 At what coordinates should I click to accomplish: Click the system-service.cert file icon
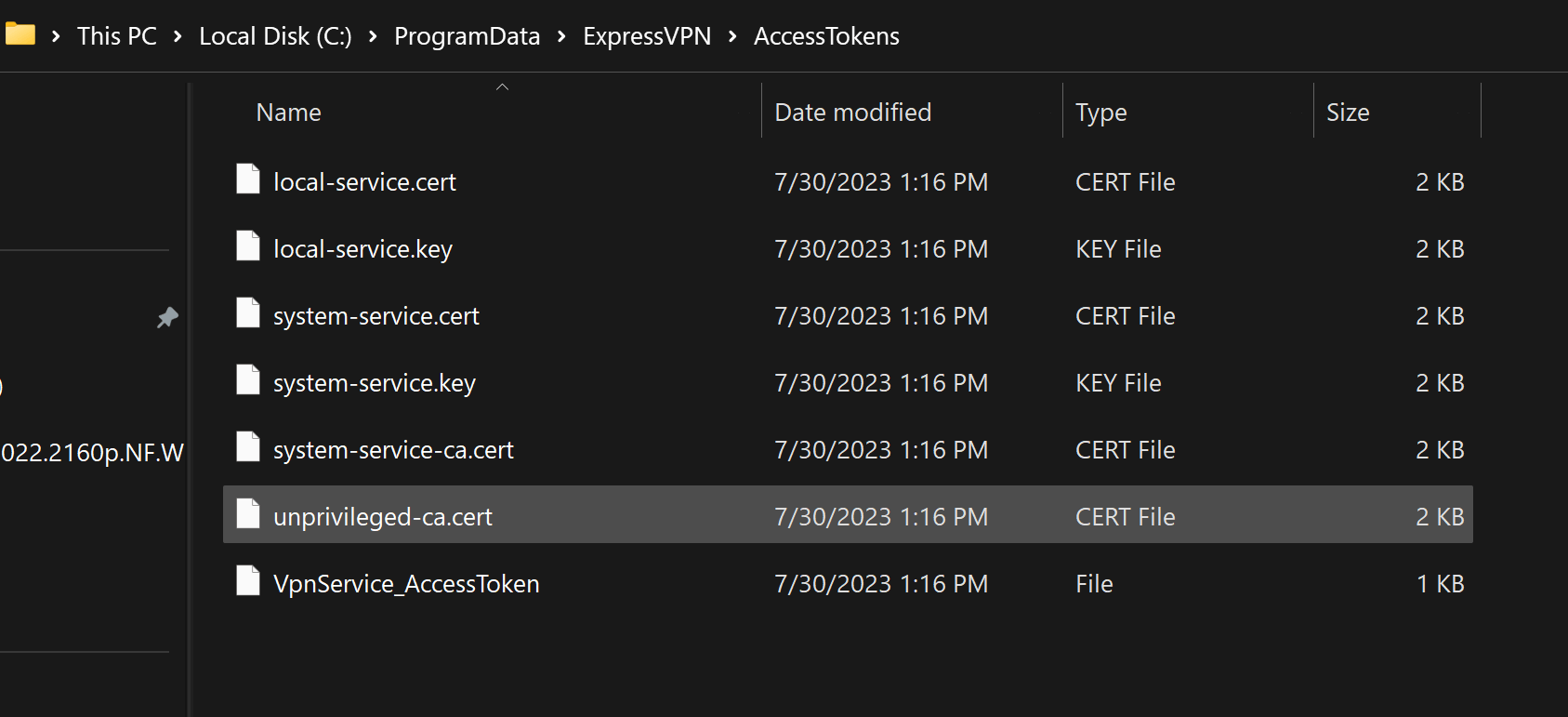pos(248,312)
